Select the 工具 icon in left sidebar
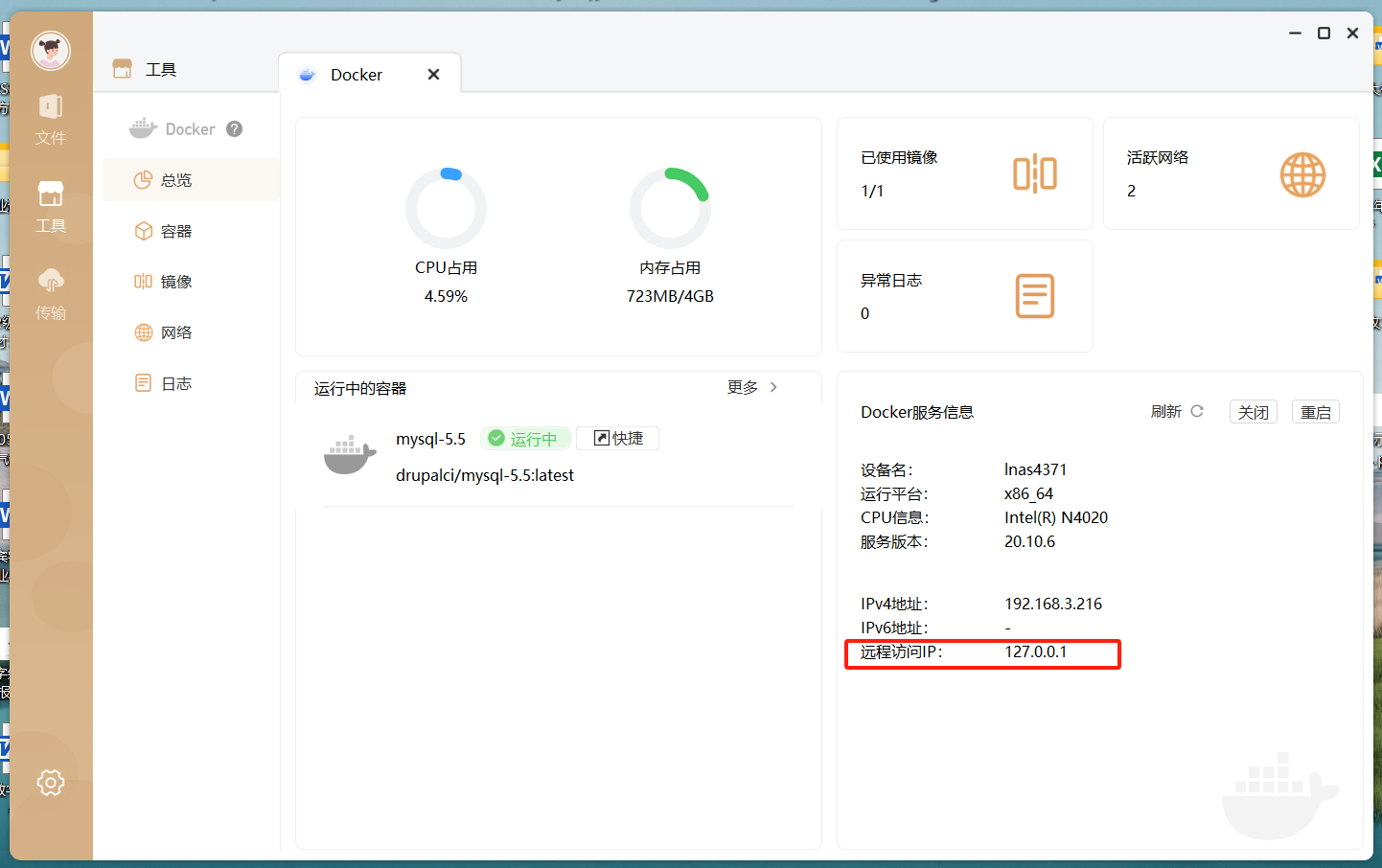Image resolution: width=1382 pixels, height=868 pixels. pyautogui.click(x=51, y=207)
